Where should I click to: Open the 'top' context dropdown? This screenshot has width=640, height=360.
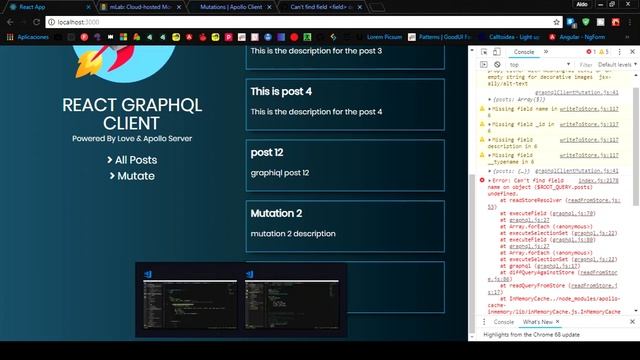coord(539,64)
